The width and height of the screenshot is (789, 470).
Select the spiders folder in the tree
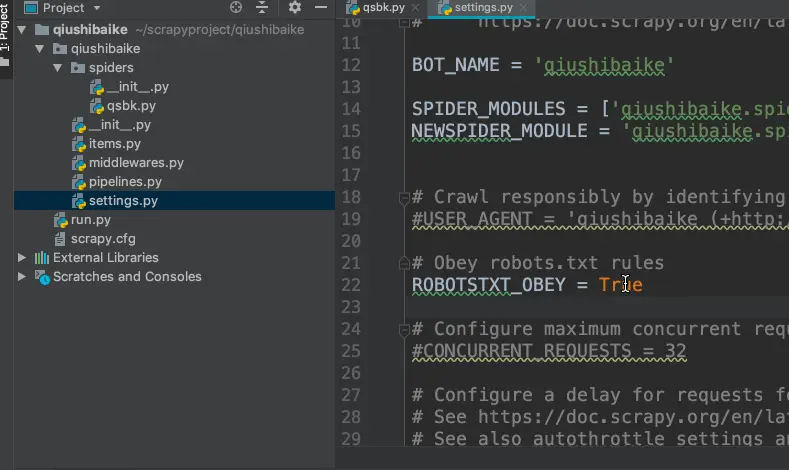coord(111,68)
